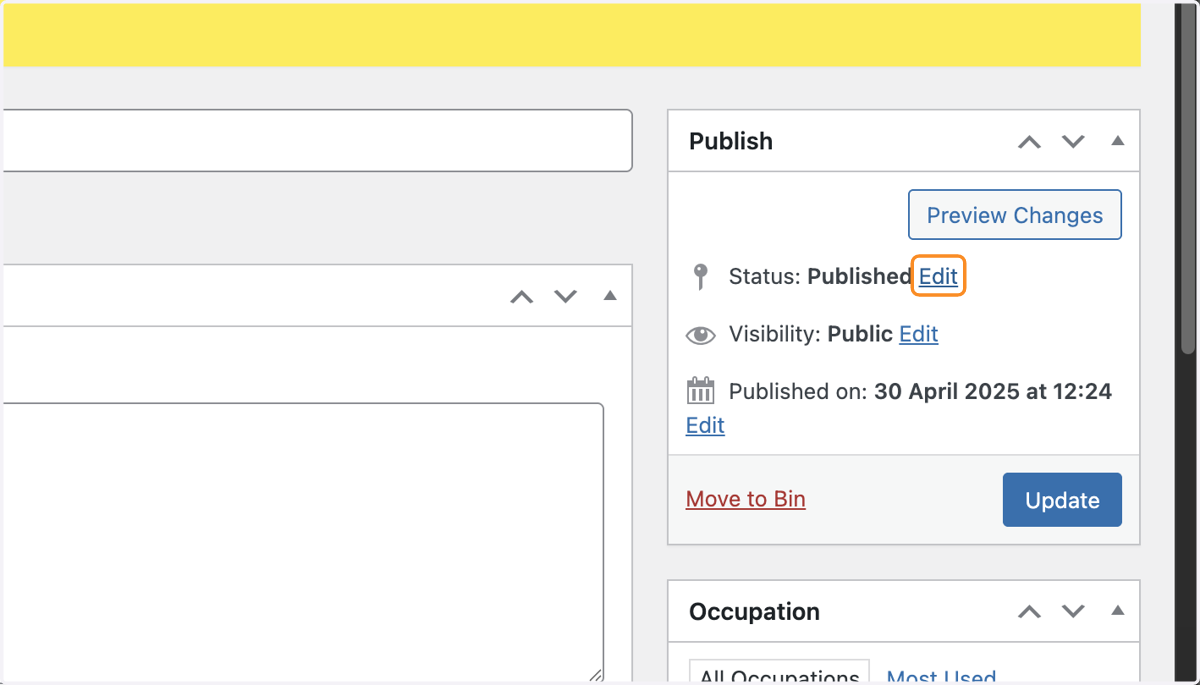The image size is (1200, 685).
Task: Switch to the Most Used tab
Action: [x=941, y=676]
